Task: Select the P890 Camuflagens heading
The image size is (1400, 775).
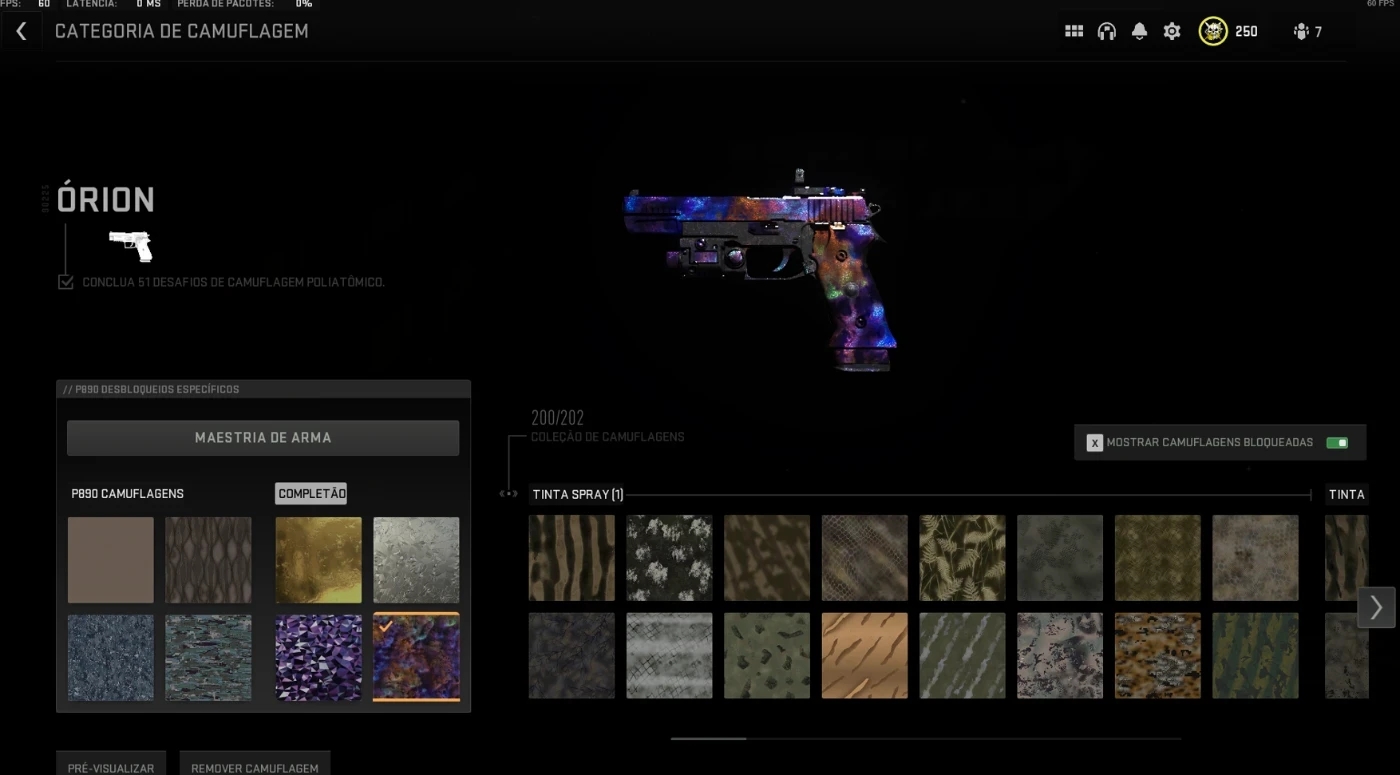Action: tap(127, 493)
